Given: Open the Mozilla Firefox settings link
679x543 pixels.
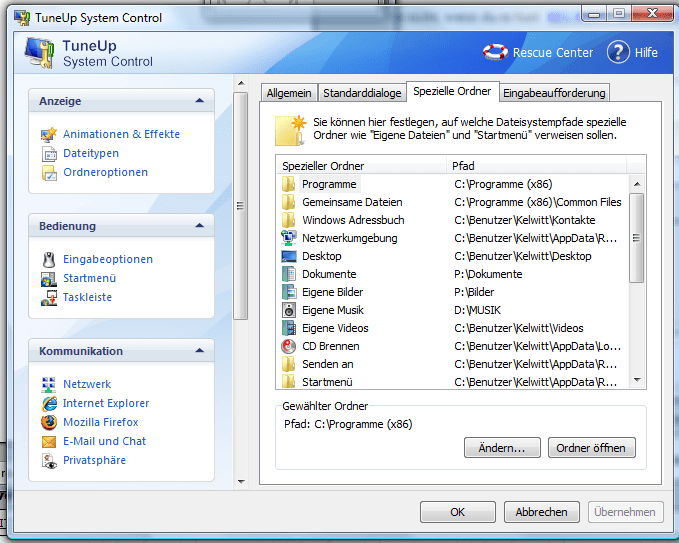Looking at the screenshot, I should click(x=101, y=422).
